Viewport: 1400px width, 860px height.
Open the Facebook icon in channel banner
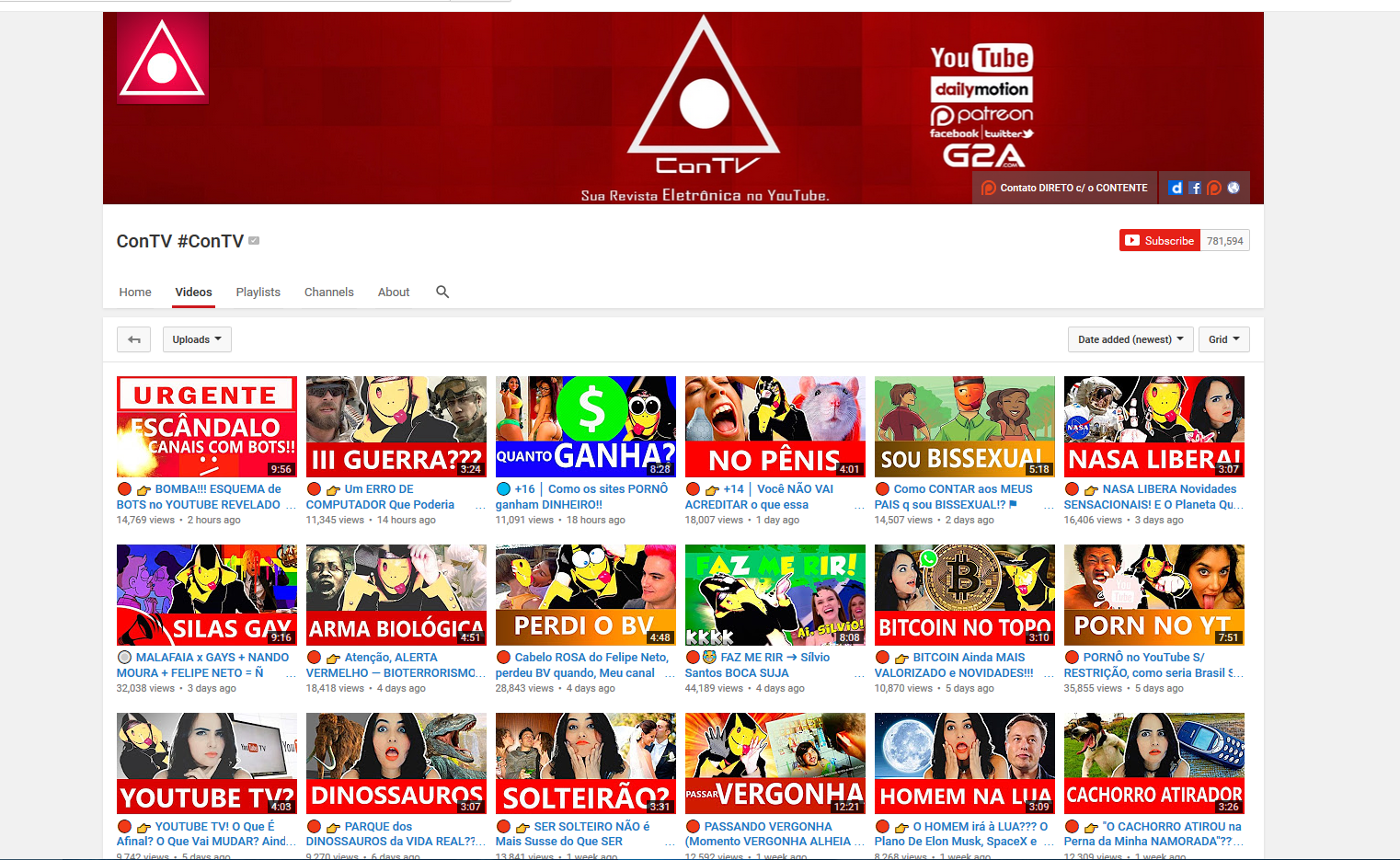coord(1195,188)
